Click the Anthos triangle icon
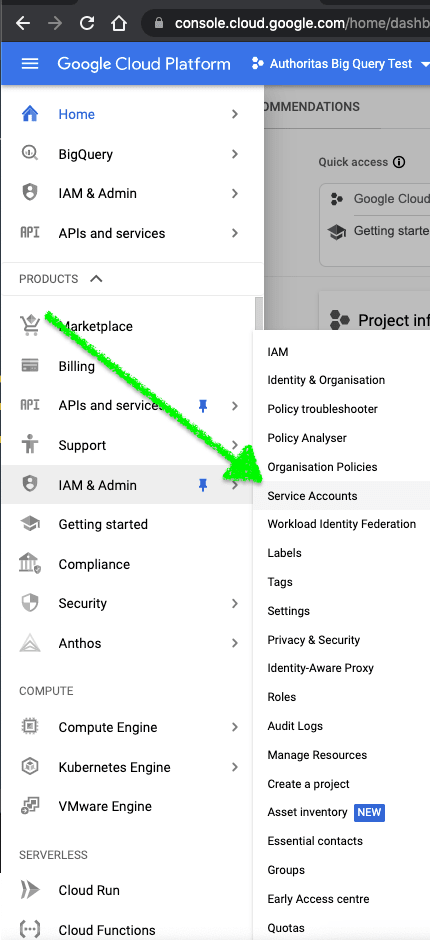430x940 pixels. (29, 643)
